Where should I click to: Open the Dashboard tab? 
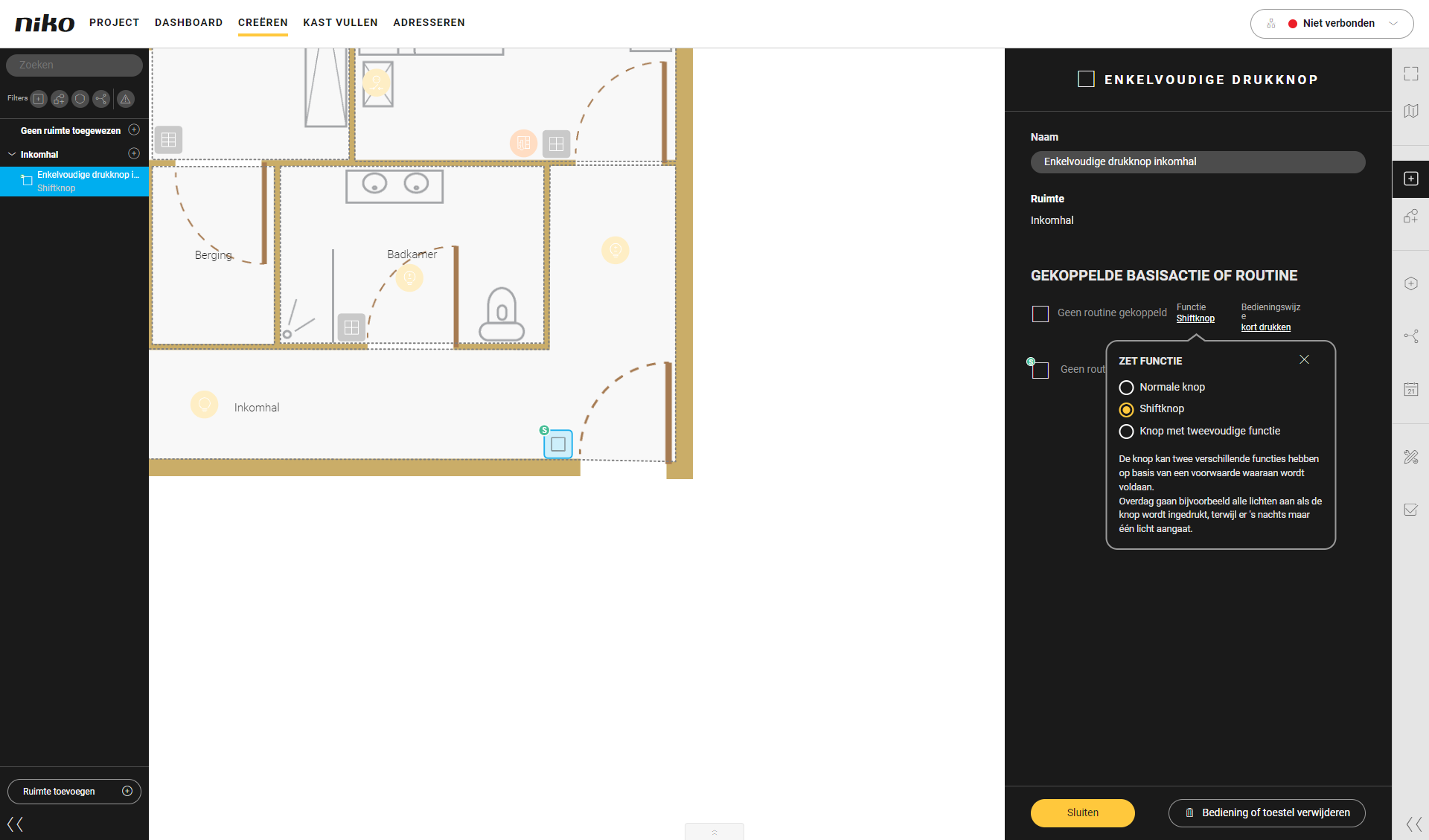(188, 22)
